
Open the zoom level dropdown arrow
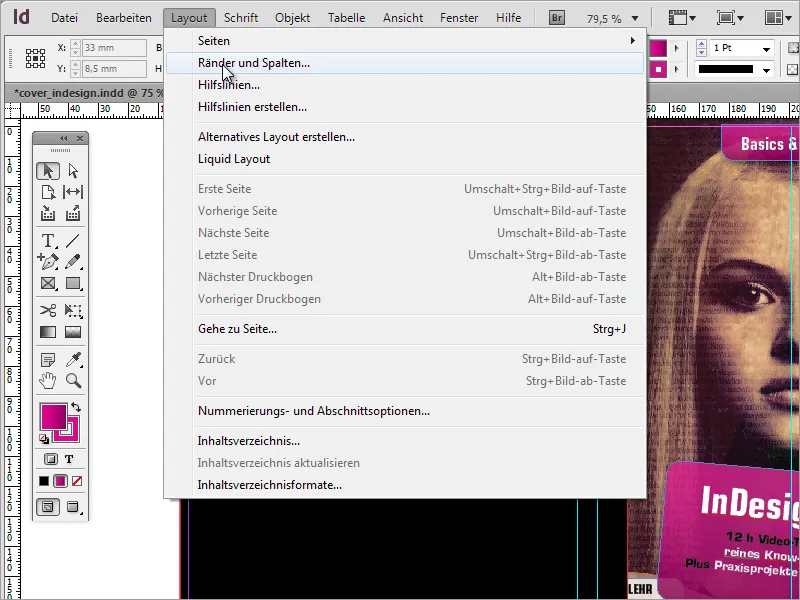(635, 18)
